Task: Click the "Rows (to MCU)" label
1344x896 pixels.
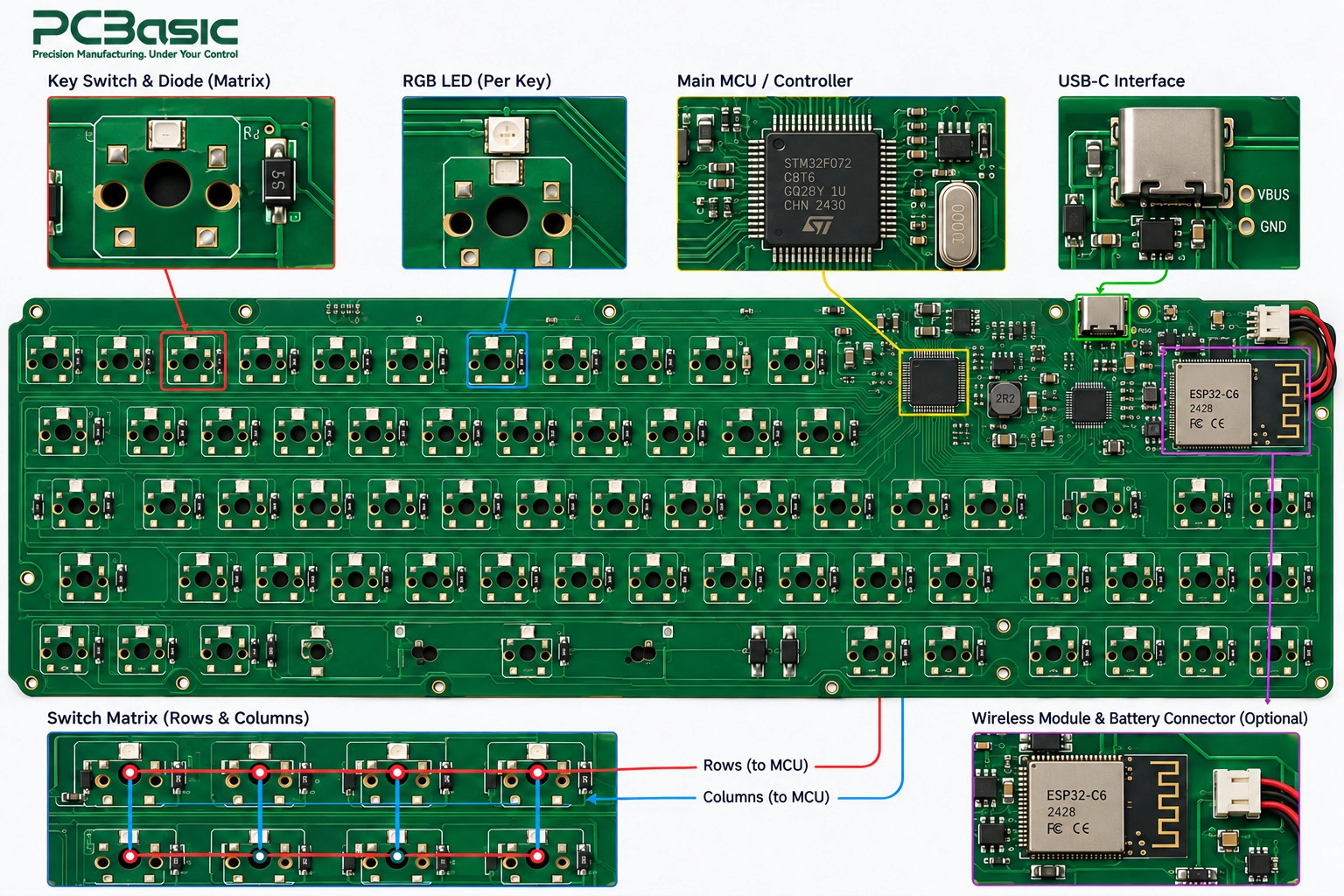Action: pyautogui.click(x=755, y=765)
